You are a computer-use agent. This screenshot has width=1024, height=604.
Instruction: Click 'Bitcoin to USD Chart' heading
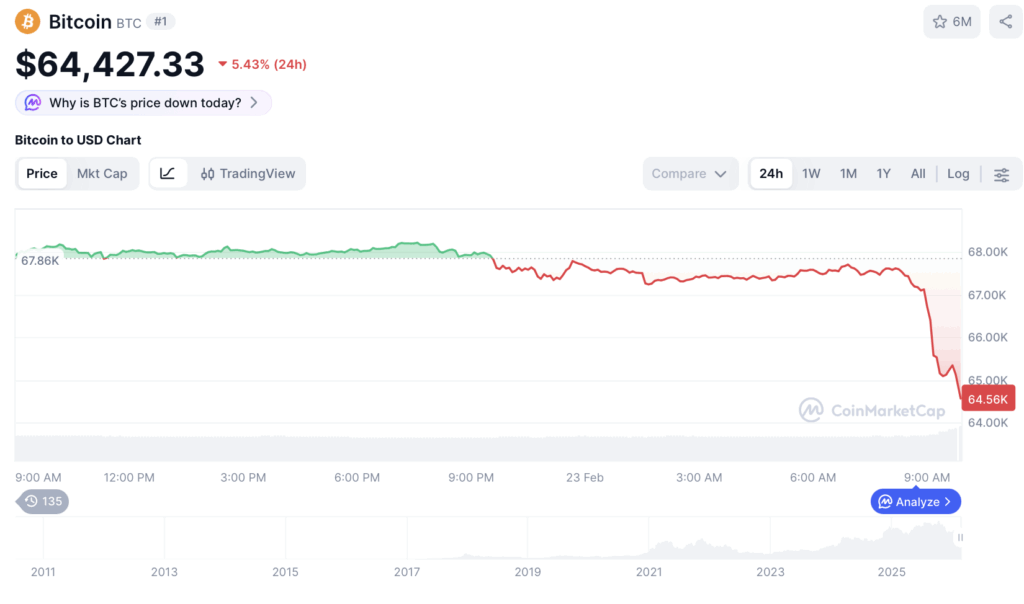point(78,140)
